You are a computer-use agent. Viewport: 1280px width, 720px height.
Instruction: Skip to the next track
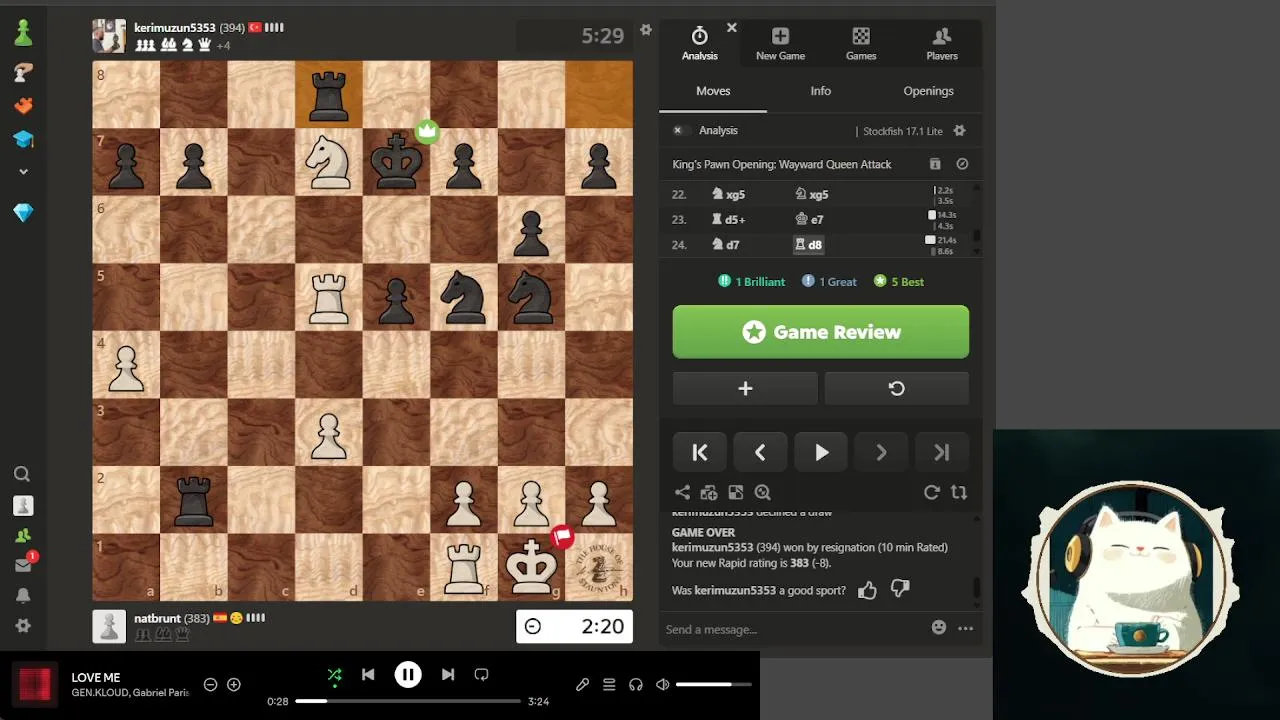pos(448,675)
